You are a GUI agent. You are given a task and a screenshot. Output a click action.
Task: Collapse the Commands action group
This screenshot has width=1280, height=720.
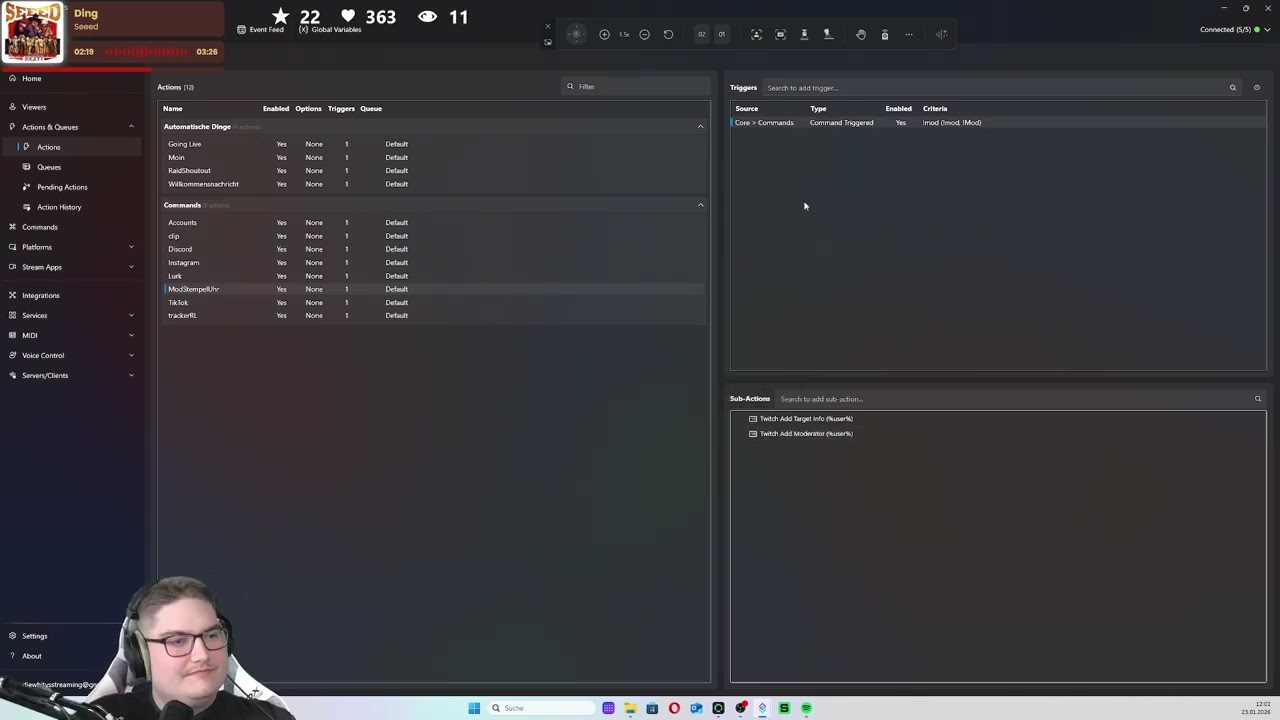tap(700, 205)
